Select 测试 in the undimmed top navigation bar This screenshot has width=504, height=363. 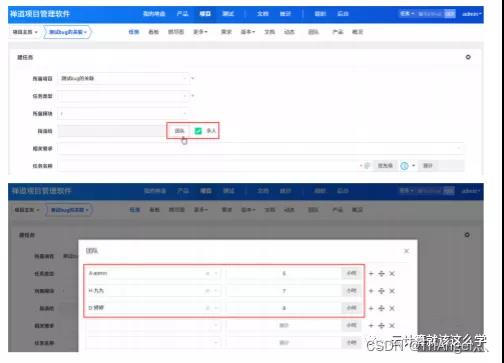(x=228, y=14)
